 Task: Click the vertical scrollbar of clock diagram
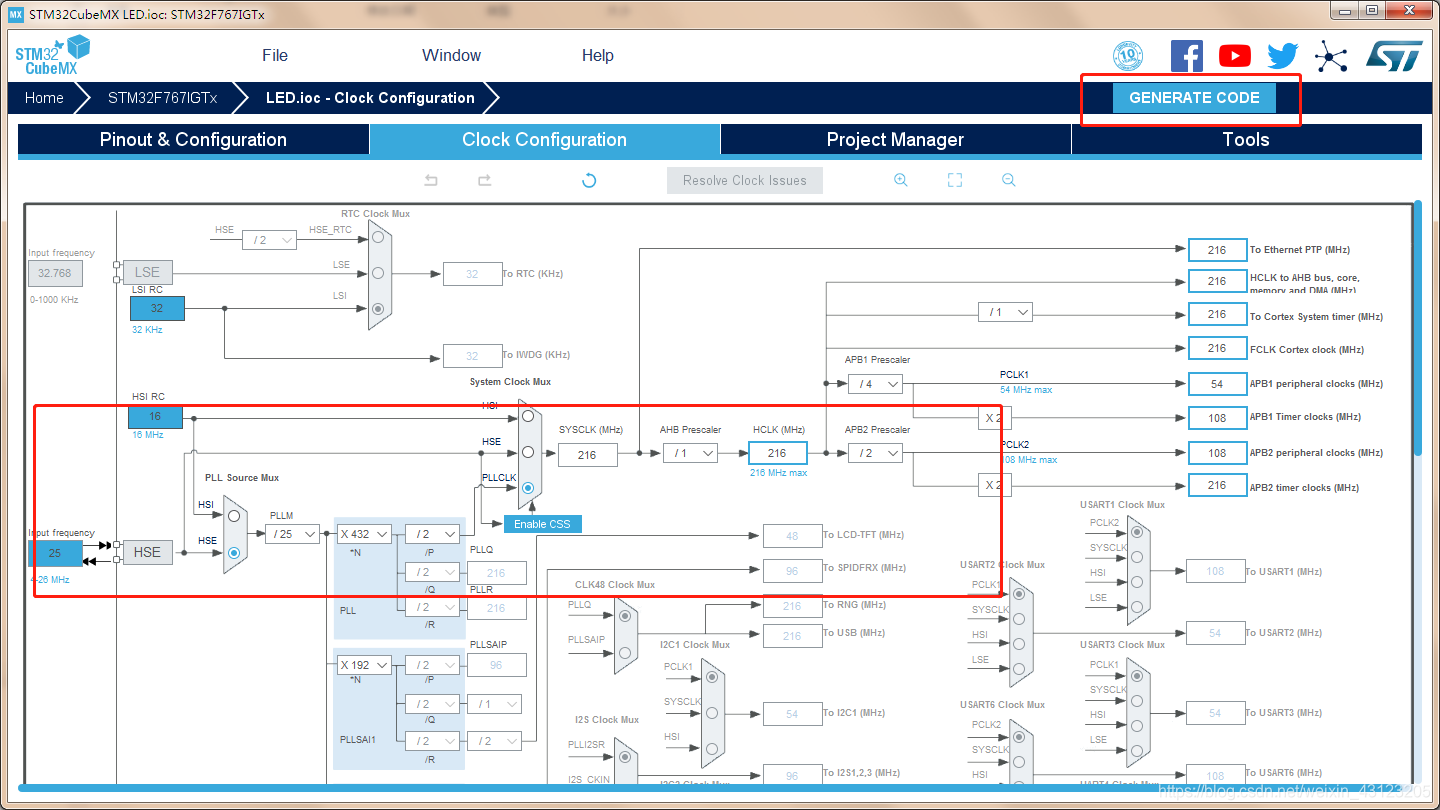click(1418, 330)
